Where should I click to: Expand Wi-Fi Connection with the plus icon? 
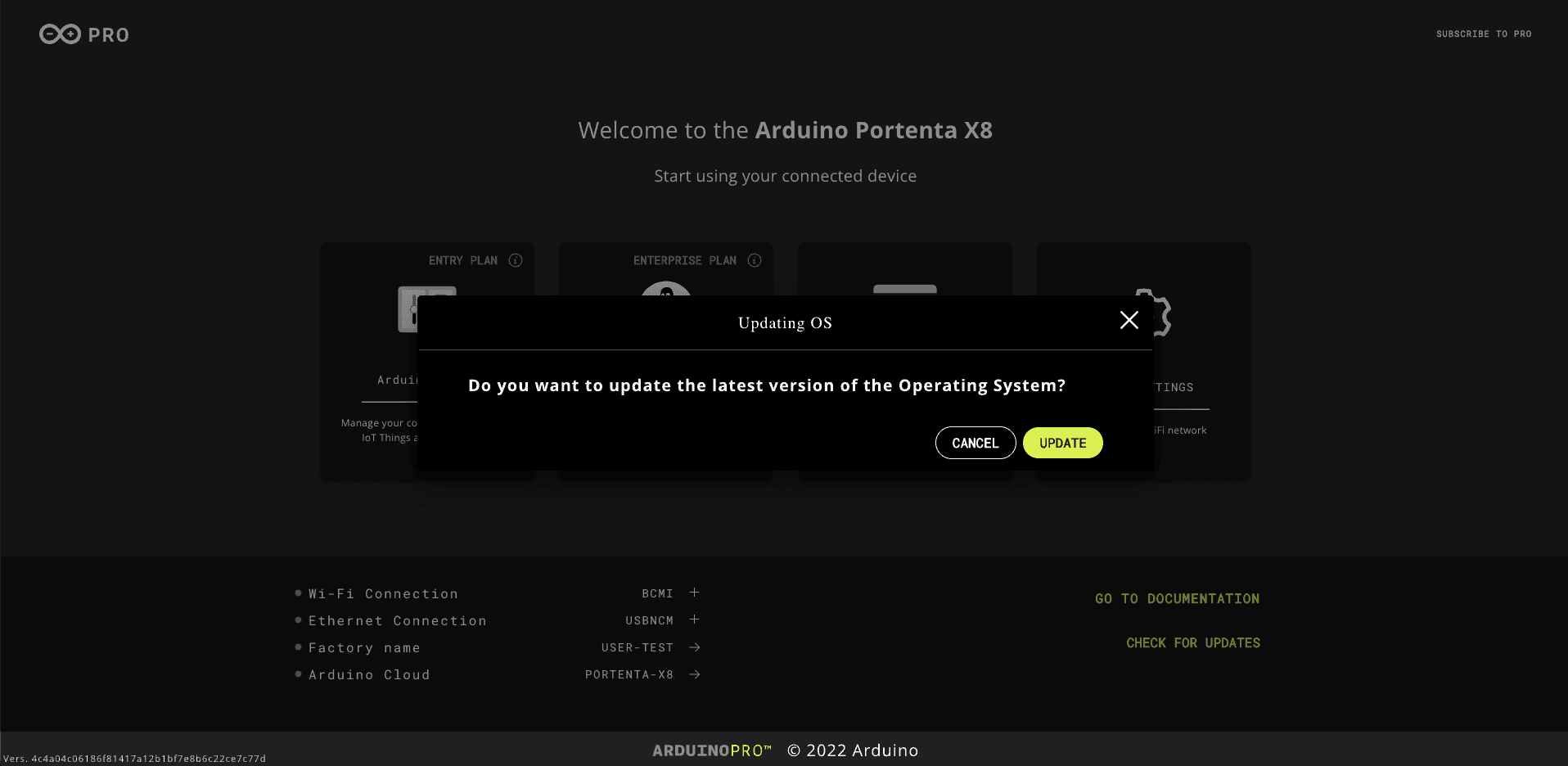coord(694,593)
